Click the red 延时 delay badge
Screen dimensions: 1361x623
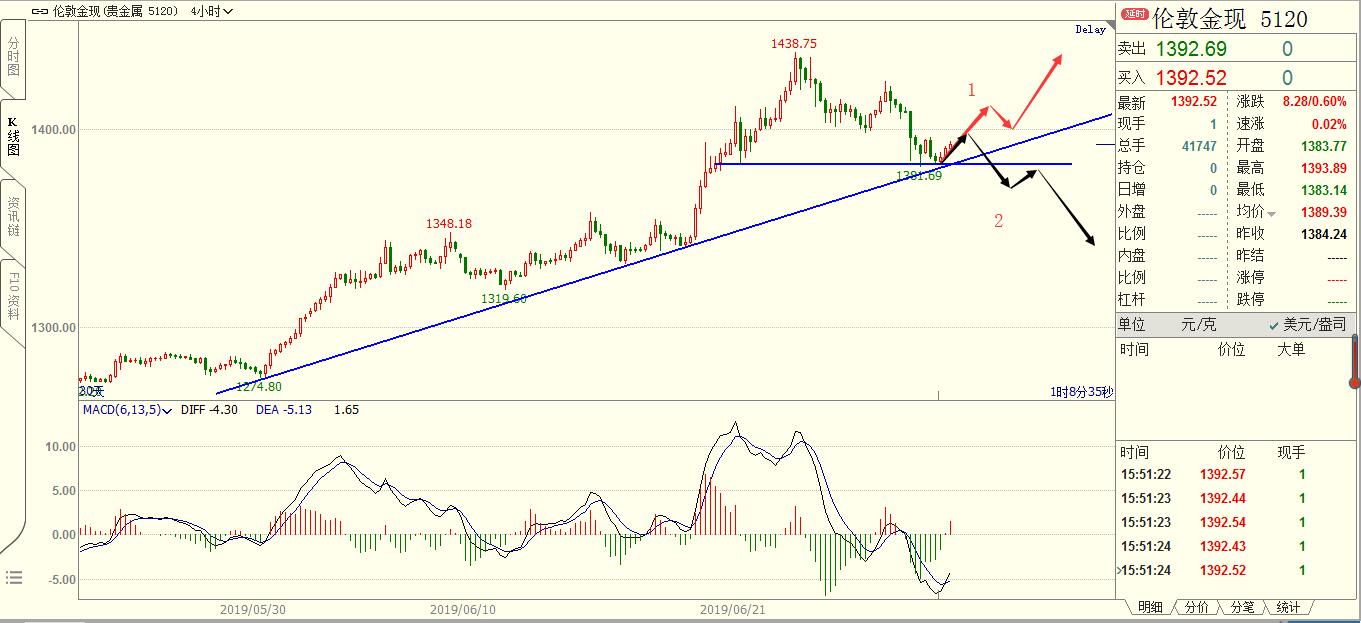click(x=1135, y=14)
